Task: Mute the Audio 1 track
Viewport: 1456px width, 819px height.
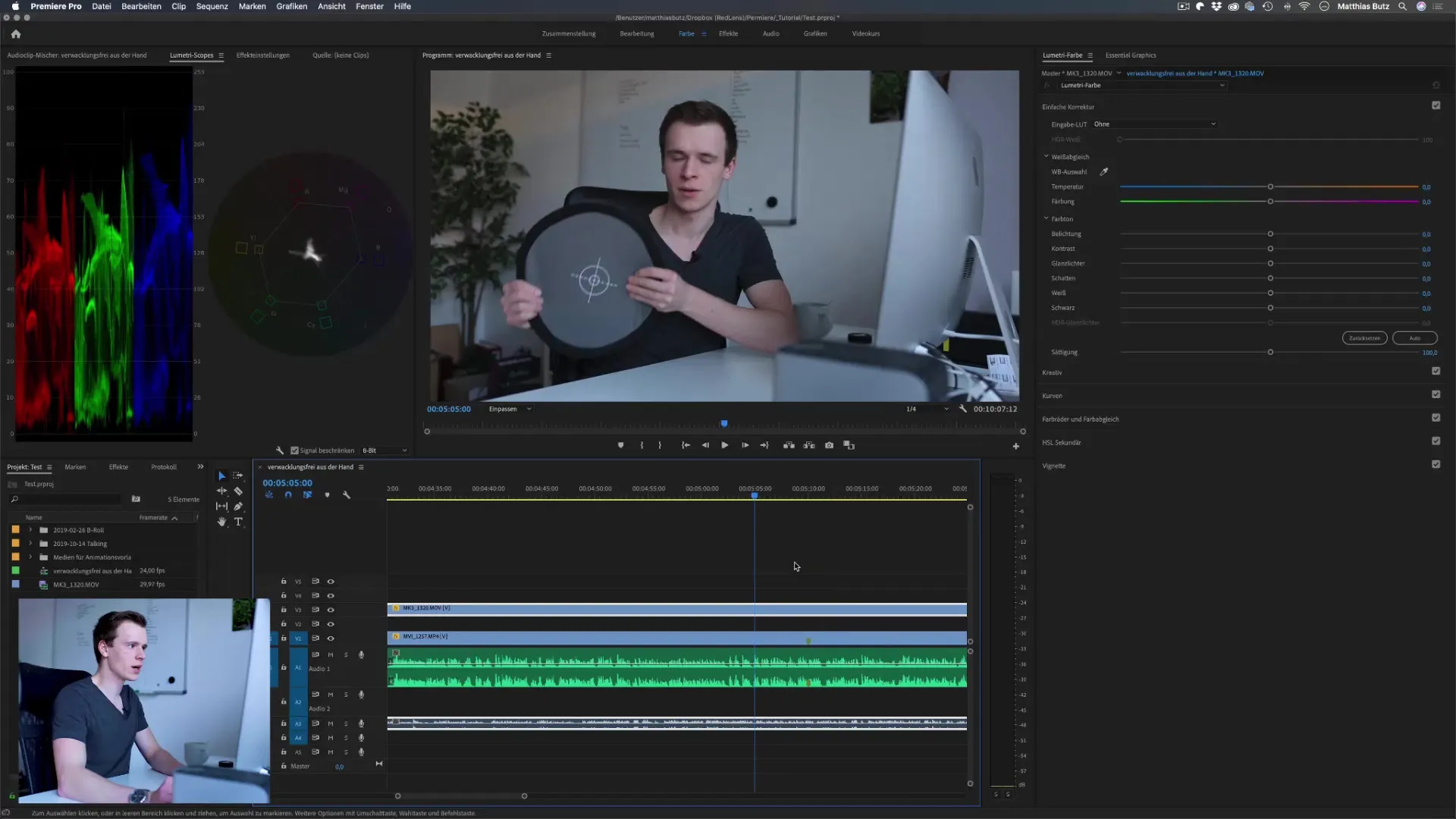Action: pyautogui.click(x=331, y=655)
